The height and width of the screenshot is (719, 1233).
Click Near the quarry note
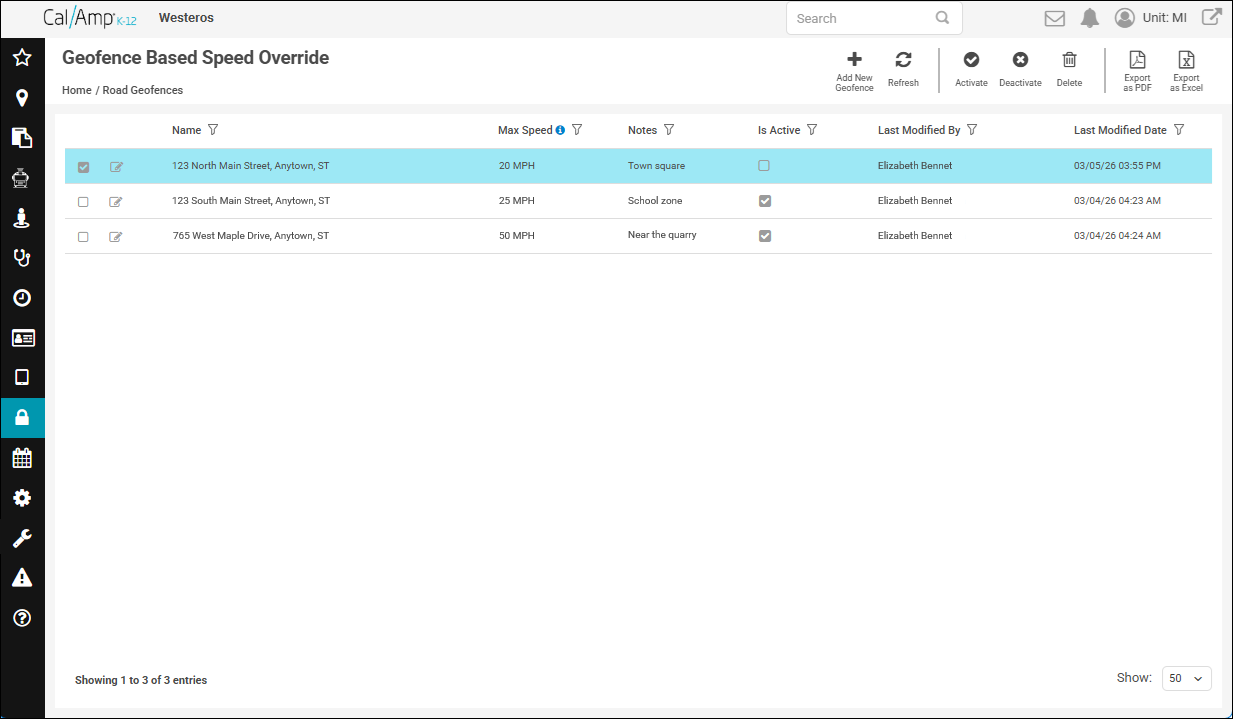(662, 235)
